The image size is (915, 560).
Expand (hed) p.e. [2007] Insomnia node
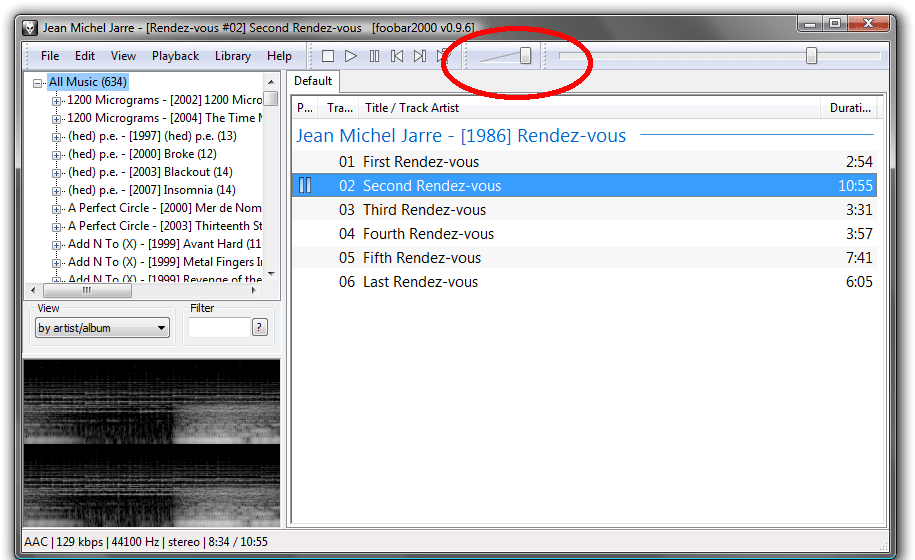56,191
